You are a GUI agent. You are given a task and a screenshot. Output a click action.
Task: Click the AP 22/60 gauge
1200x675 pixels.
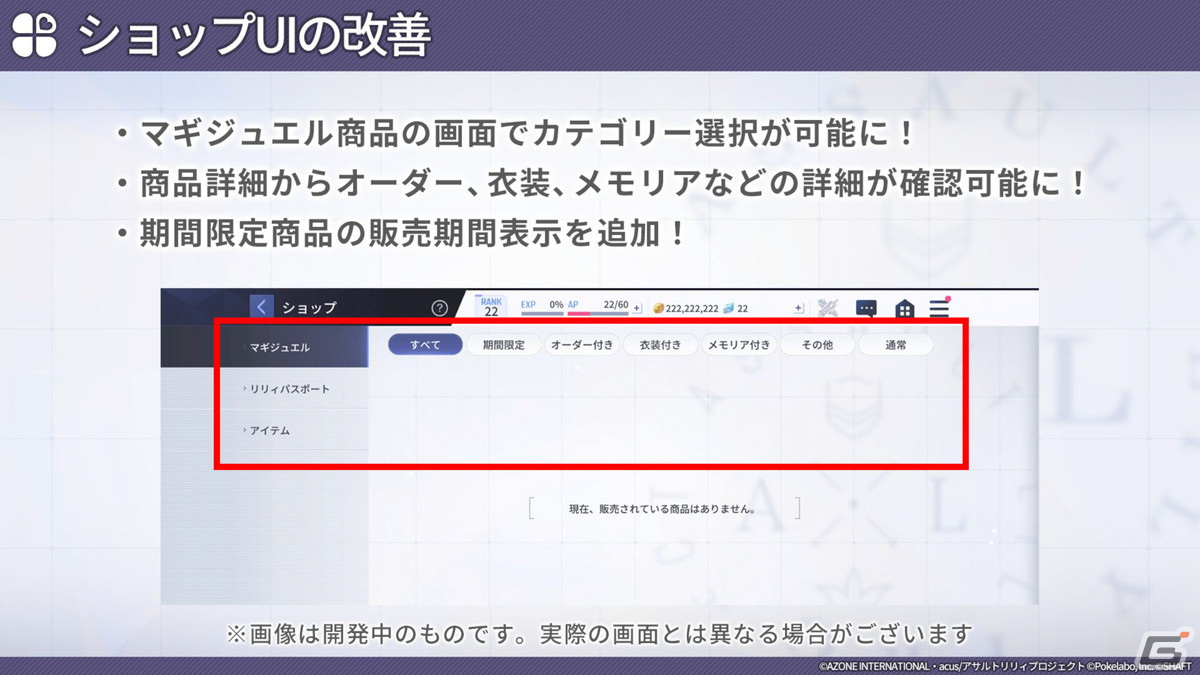[x=598, y=308]
